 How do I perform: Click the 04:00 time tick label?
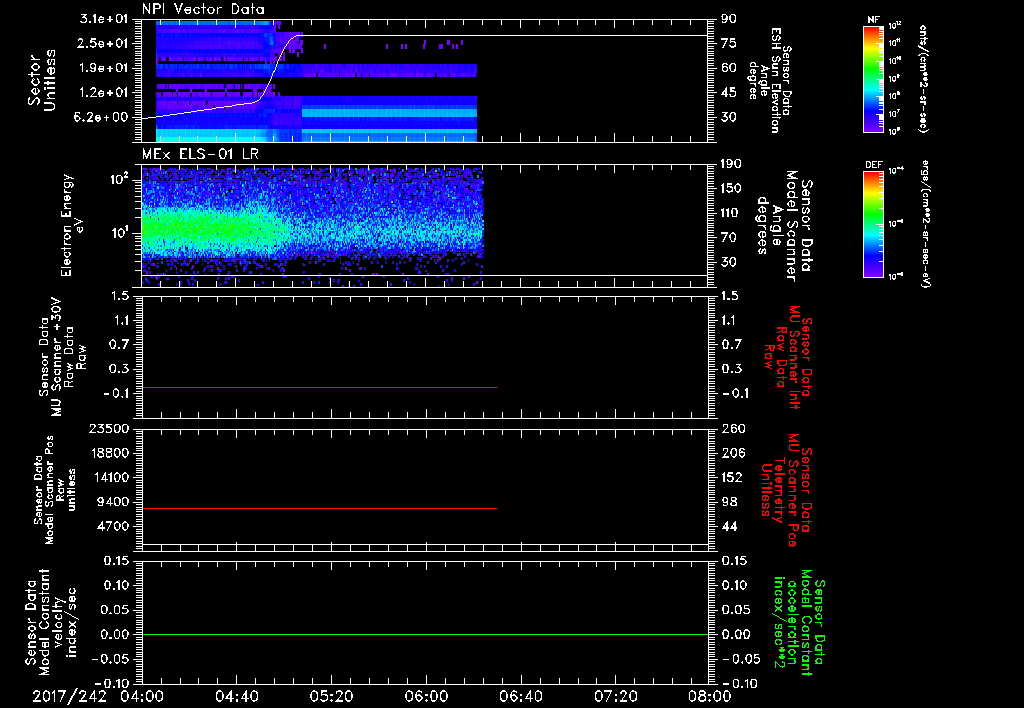[142, 696]
